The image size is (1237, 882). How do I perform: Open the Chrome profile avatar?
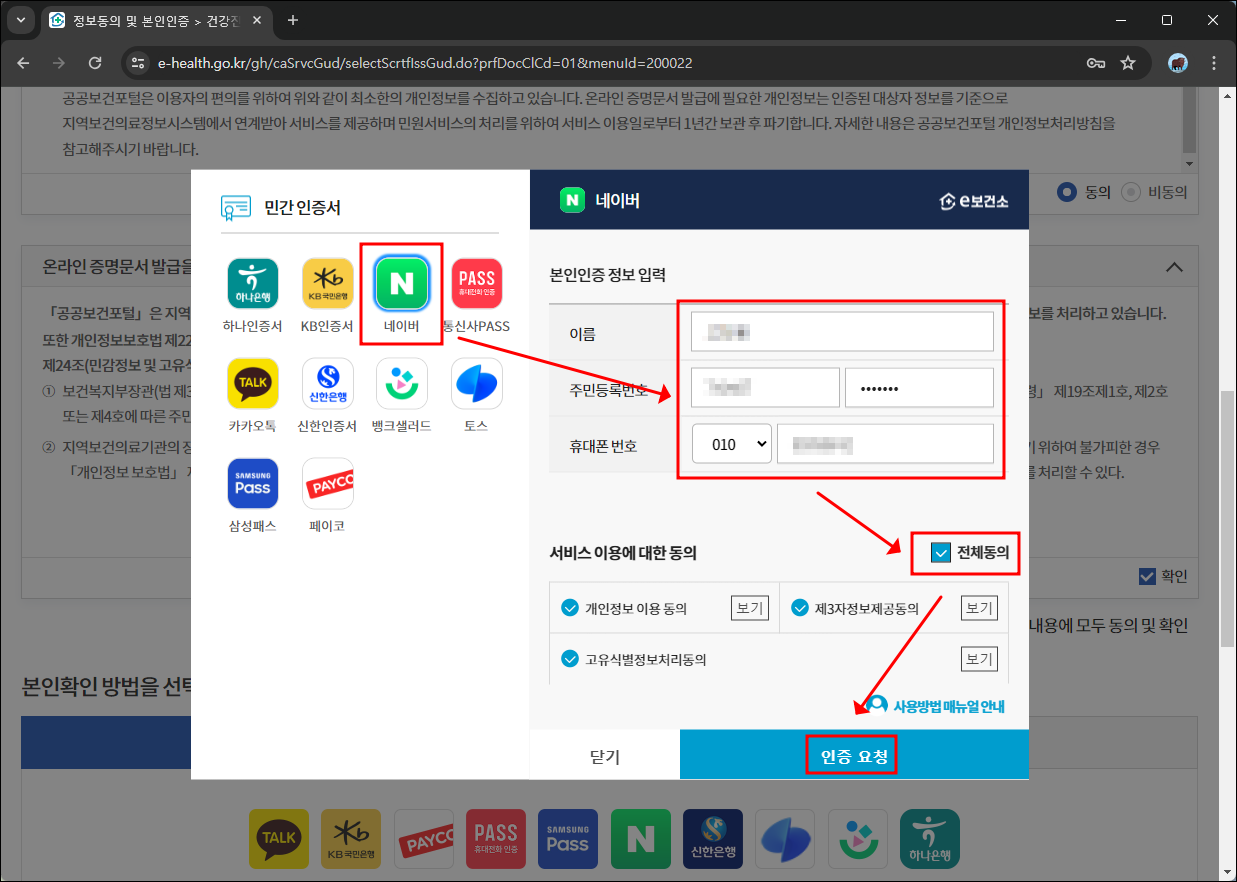point(1178,63)
